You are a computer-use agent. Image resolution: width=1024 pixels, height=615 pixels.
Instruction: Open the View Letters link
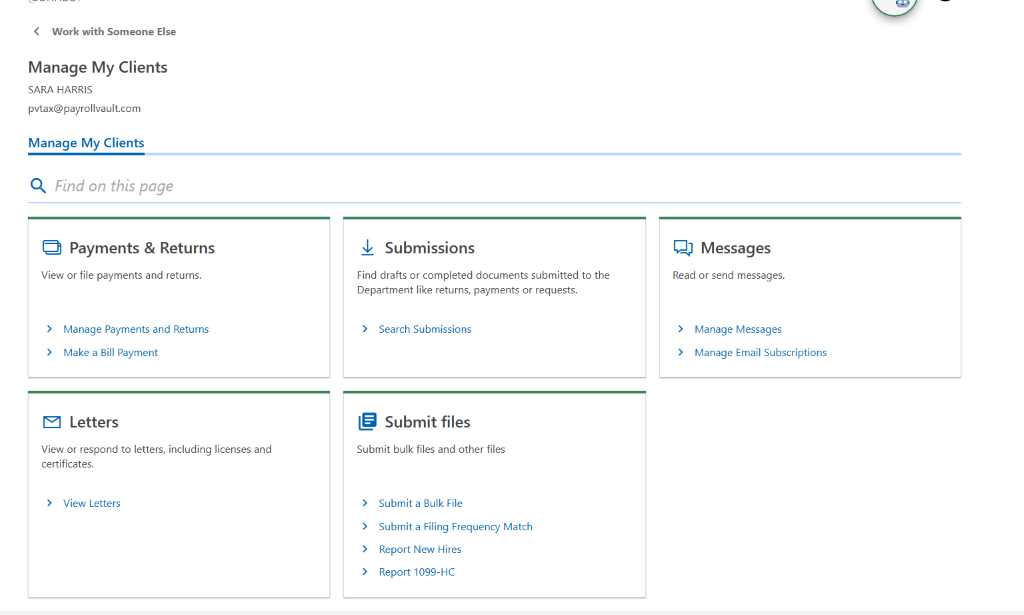[x=92, y=503]
